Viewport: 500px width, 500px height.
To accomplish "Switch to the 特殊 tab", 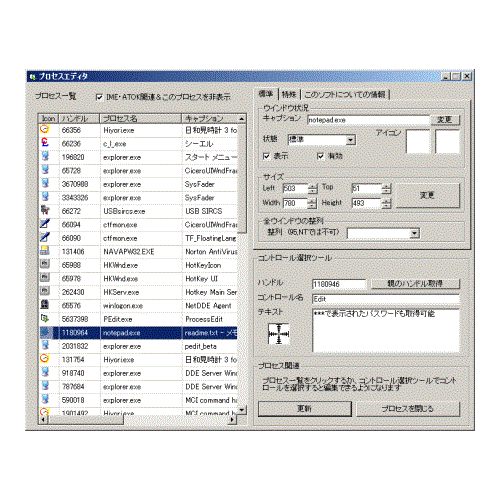I will coord(289,95).
